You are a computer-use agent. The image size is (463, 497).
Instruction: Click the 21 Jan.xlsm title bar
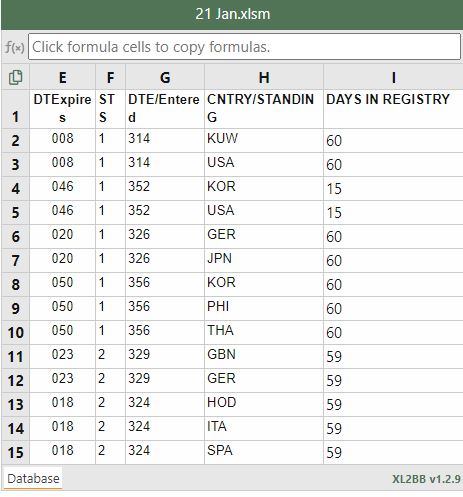pyautogui.click(x=232, y=15)
